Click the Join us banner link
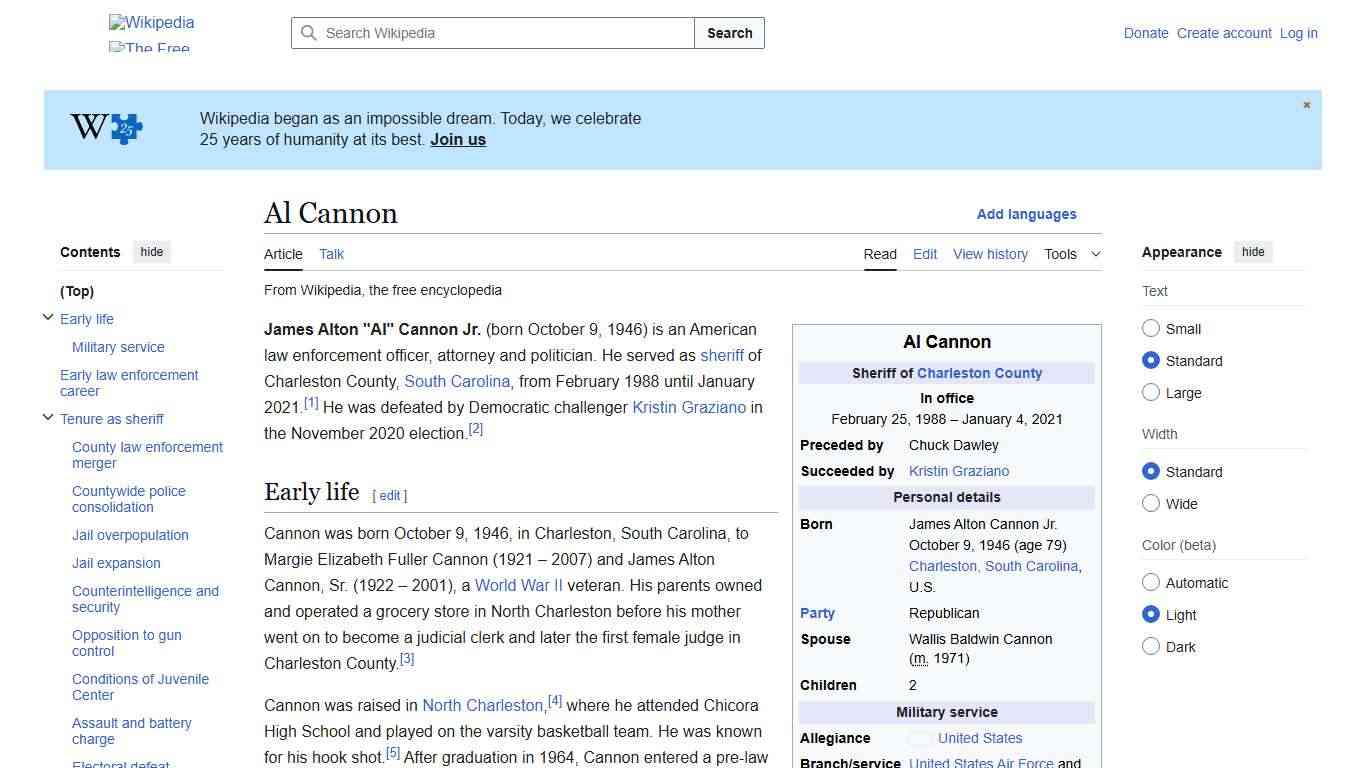This screenshot has height=768, width=1366. pyautogui.click(x=457, y=139)
